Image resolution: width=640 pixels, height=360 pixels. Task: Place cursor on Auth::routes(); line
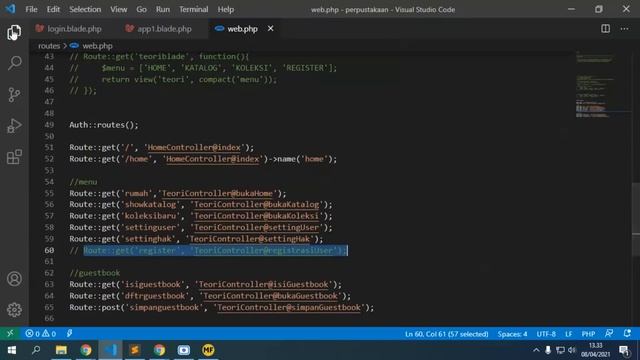coord(104,125)
